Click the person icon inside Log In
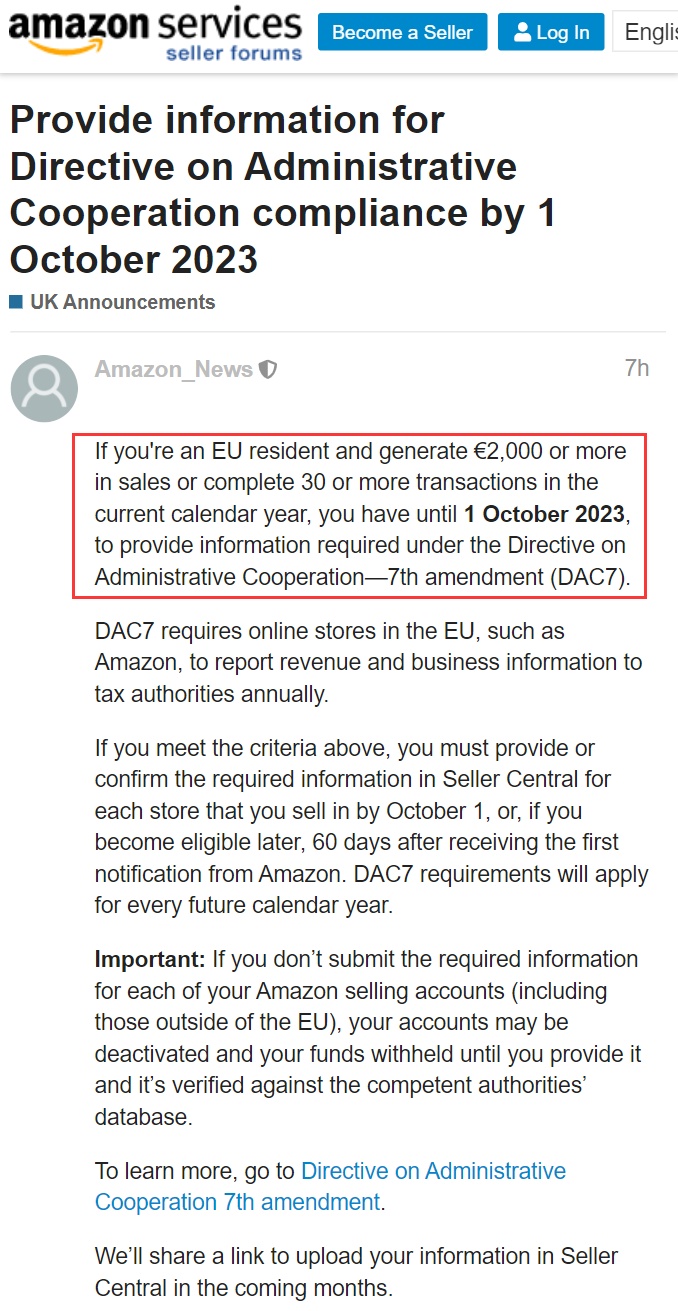Image resolution: width=678 pixels, height=1311 pixels. click(522, 33)
